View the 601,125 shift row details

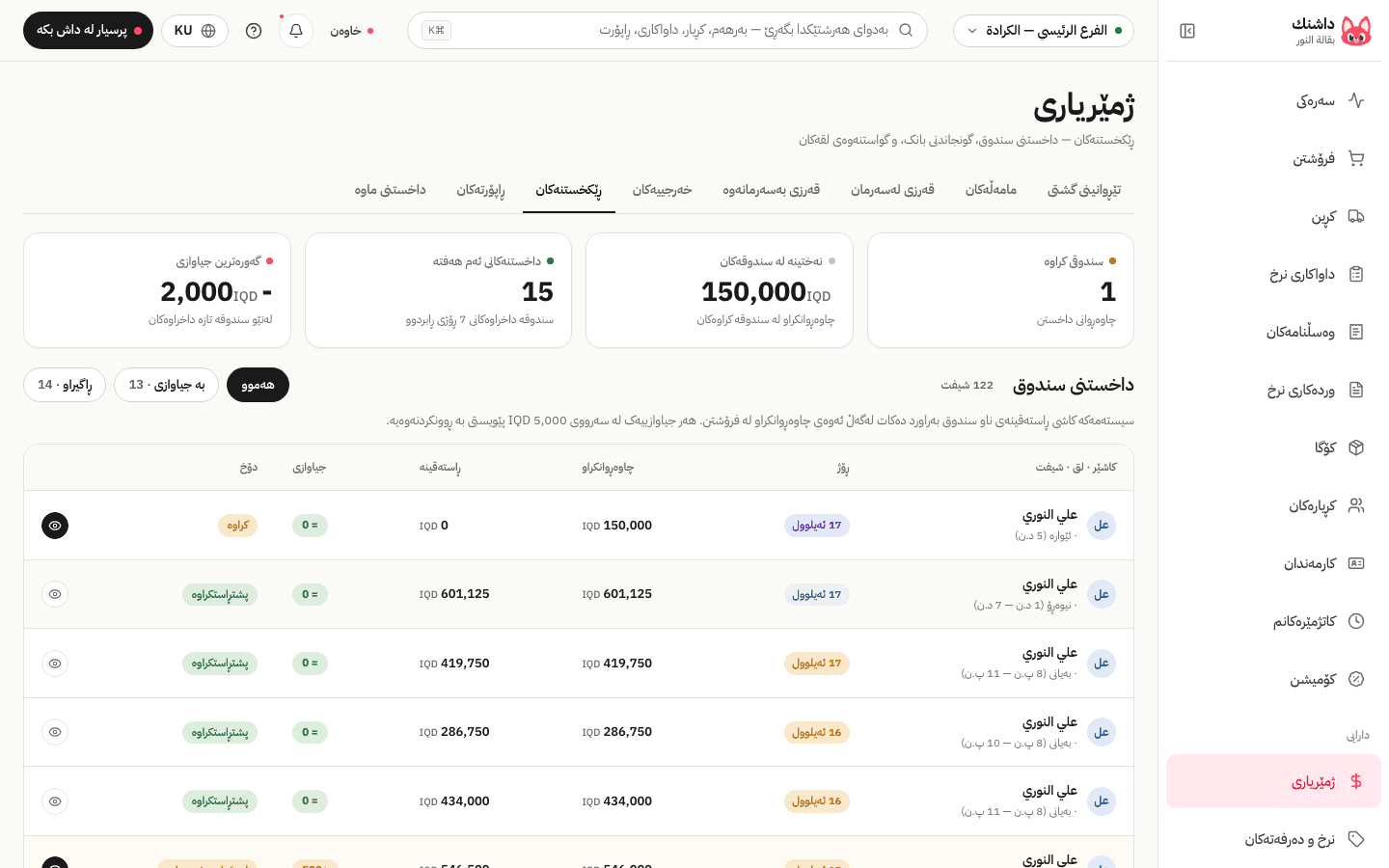(55, 594)
